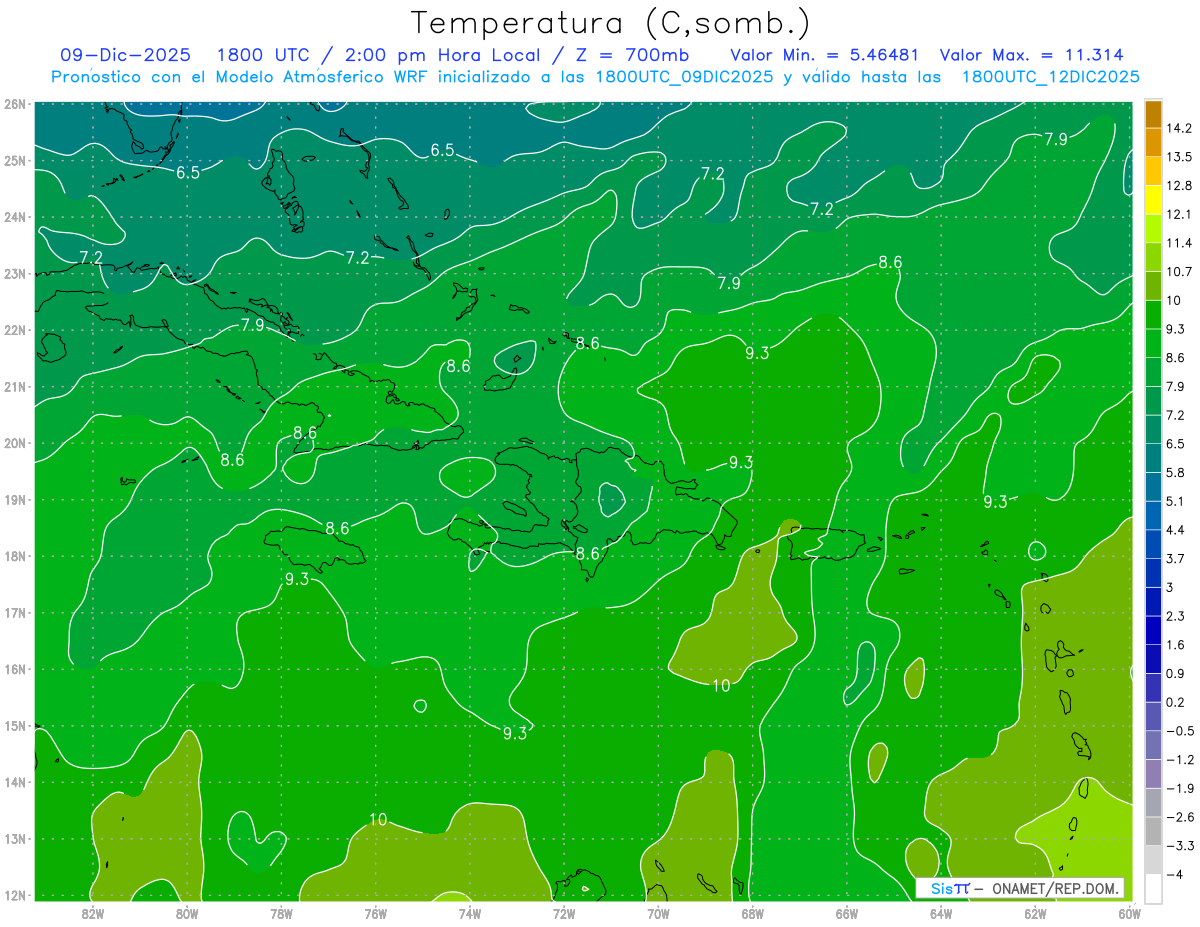Click the colorbar label "11.4"

[1179, 243]
